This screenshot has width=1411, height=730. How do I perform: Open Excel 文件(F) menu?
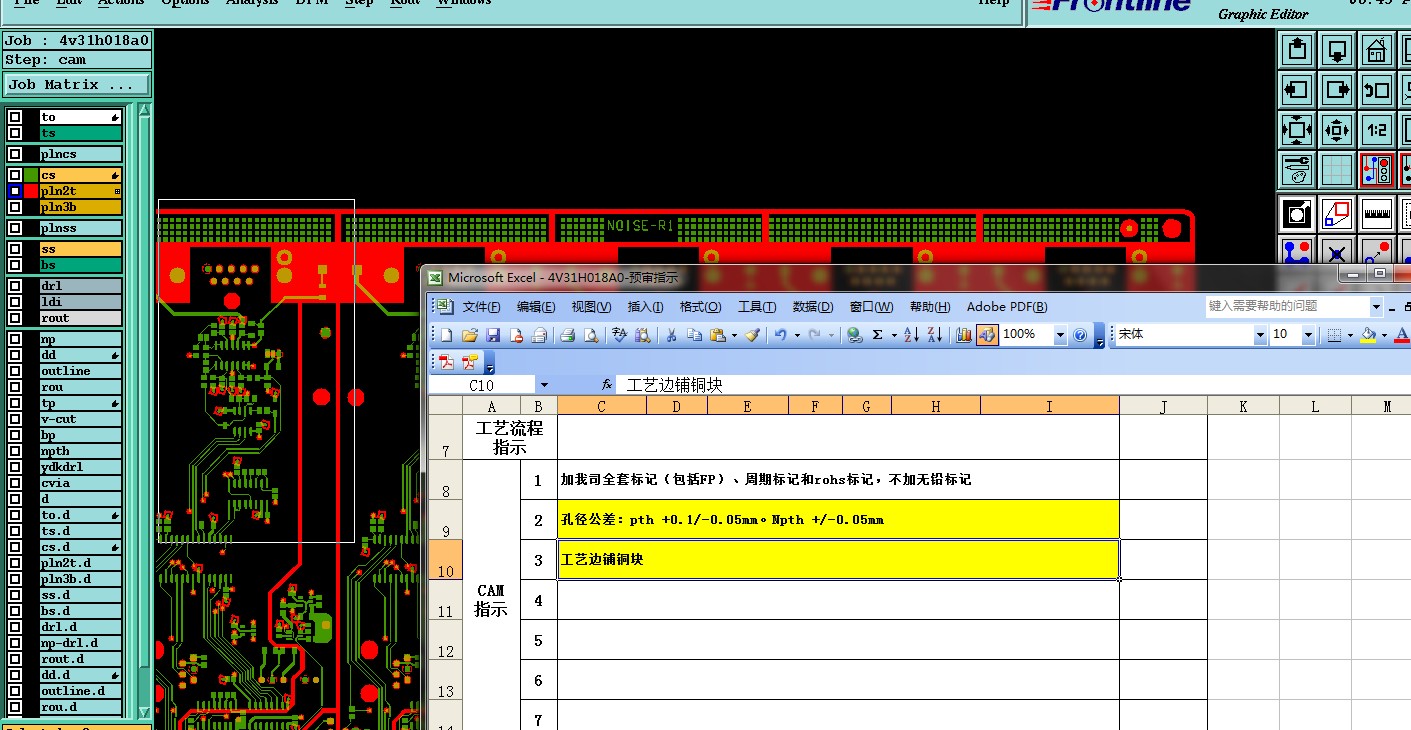[481, 307]
